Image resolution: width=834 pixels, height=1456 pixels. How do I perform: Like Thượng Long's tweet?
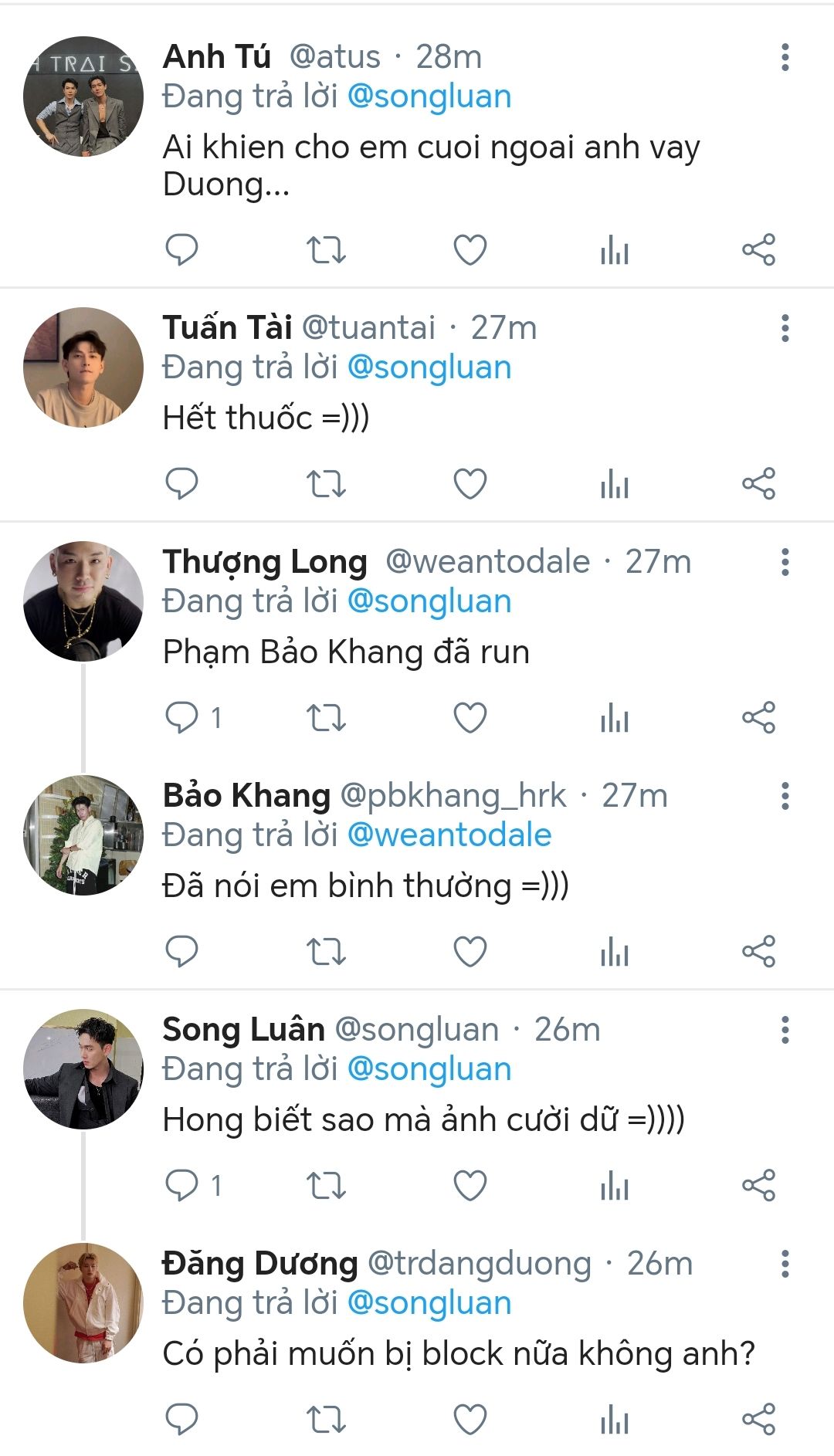click(470, 718)
